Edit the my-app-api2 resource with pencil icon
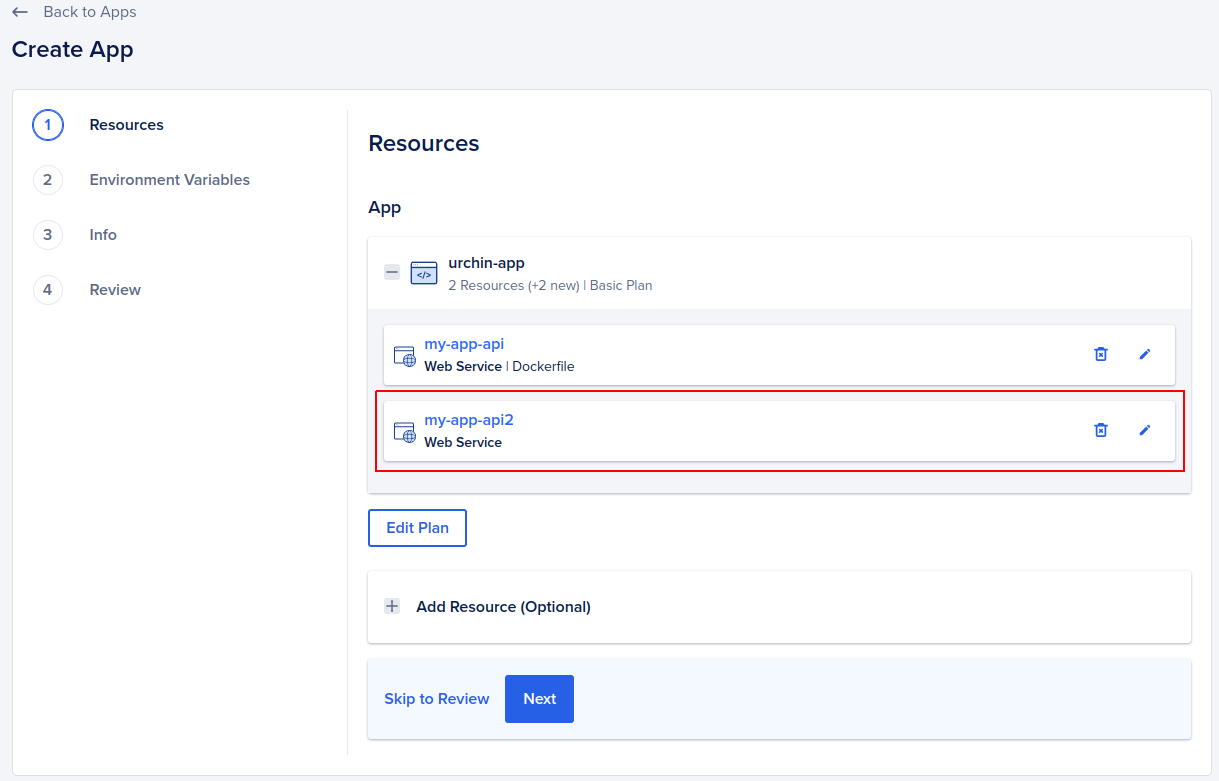Screen dimensions: 1219x781 (1145, 430)
